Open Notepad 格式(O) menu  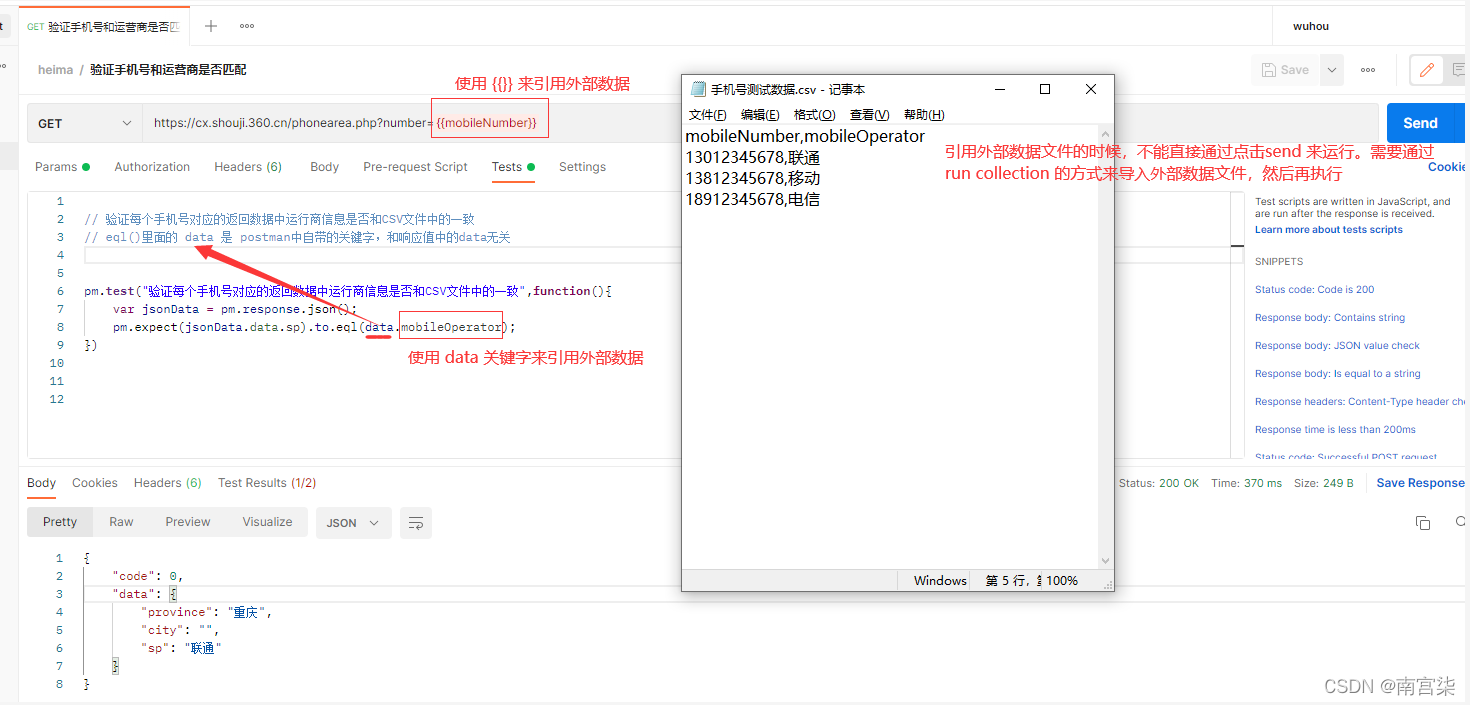pyautogui.click(x=814, y=115)
